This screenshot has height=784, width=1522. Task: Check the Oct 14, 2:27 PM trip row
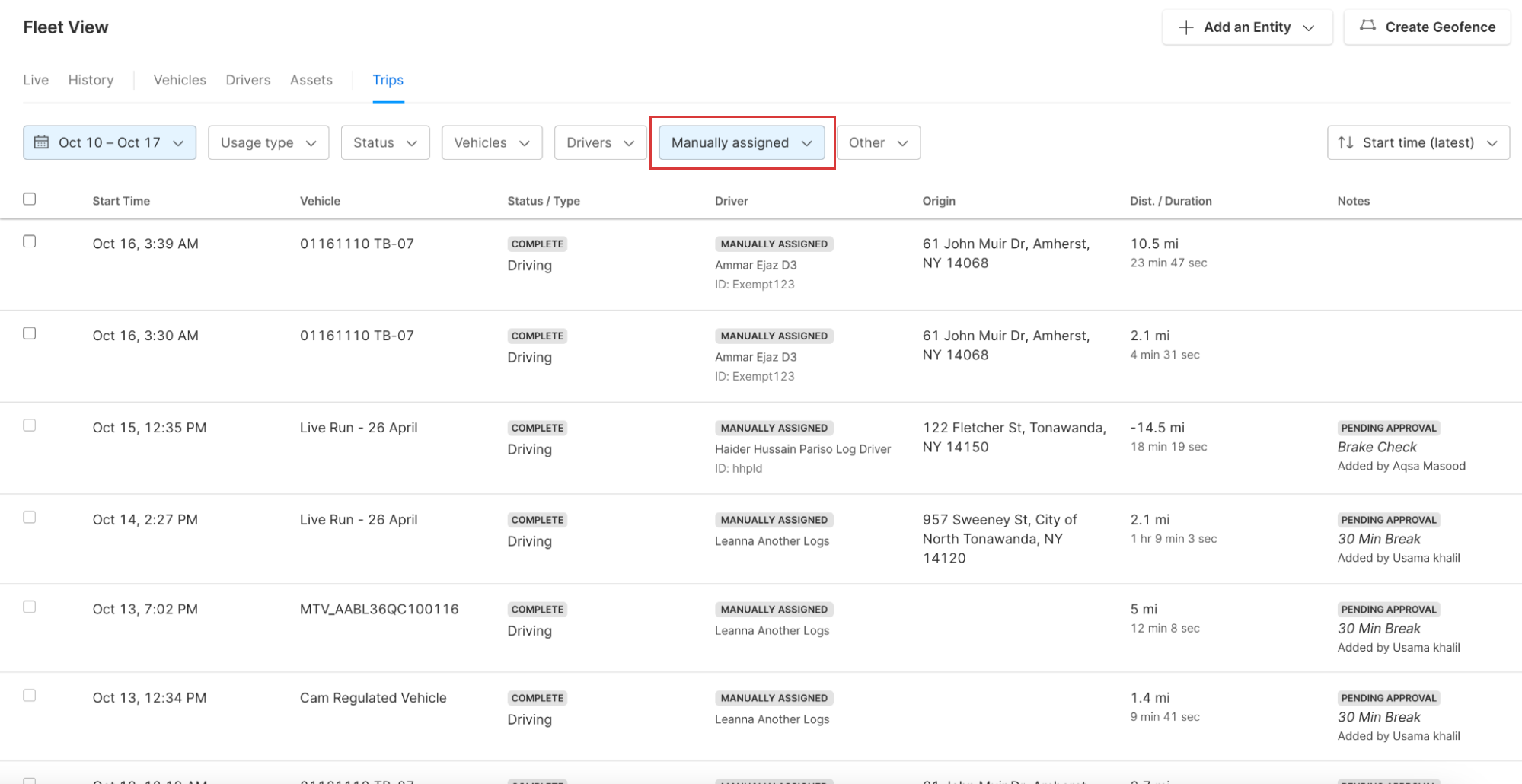click(x=30, y=518)
